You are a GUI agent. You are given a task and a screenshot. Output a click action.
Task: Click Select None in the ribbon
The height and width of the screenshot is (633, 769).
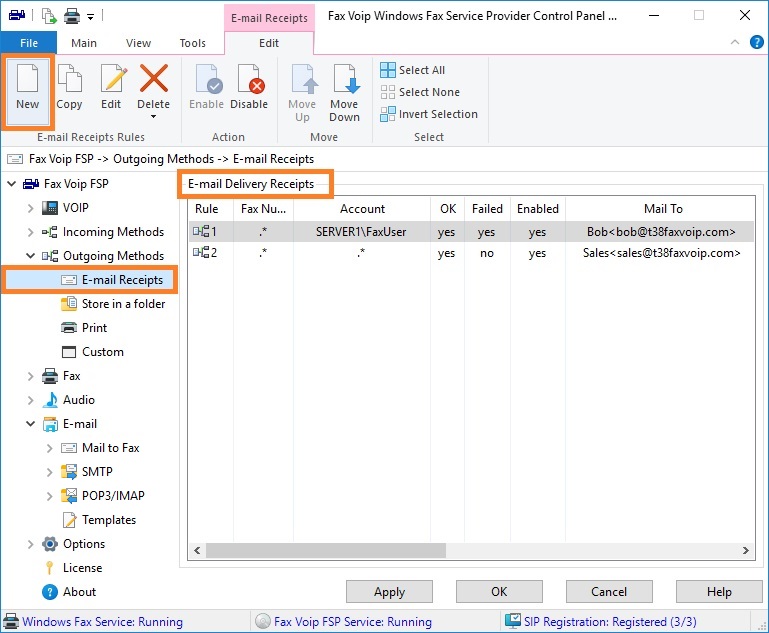(x=420, y=92)
